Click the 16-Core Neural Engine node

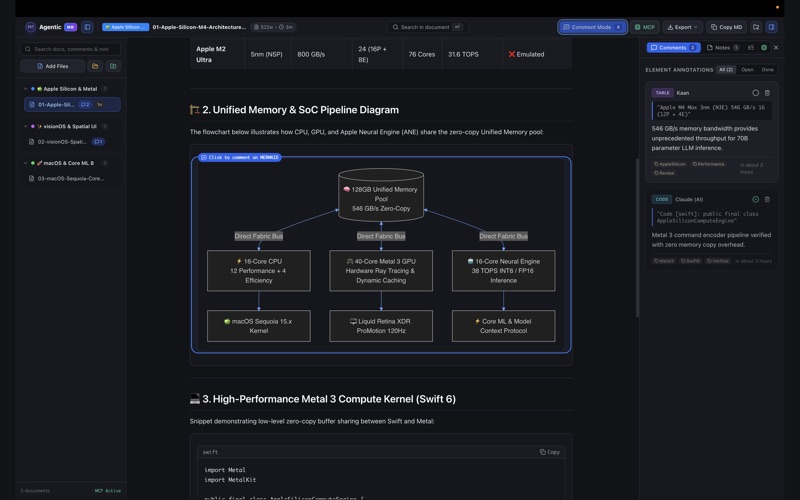[504, 270]
